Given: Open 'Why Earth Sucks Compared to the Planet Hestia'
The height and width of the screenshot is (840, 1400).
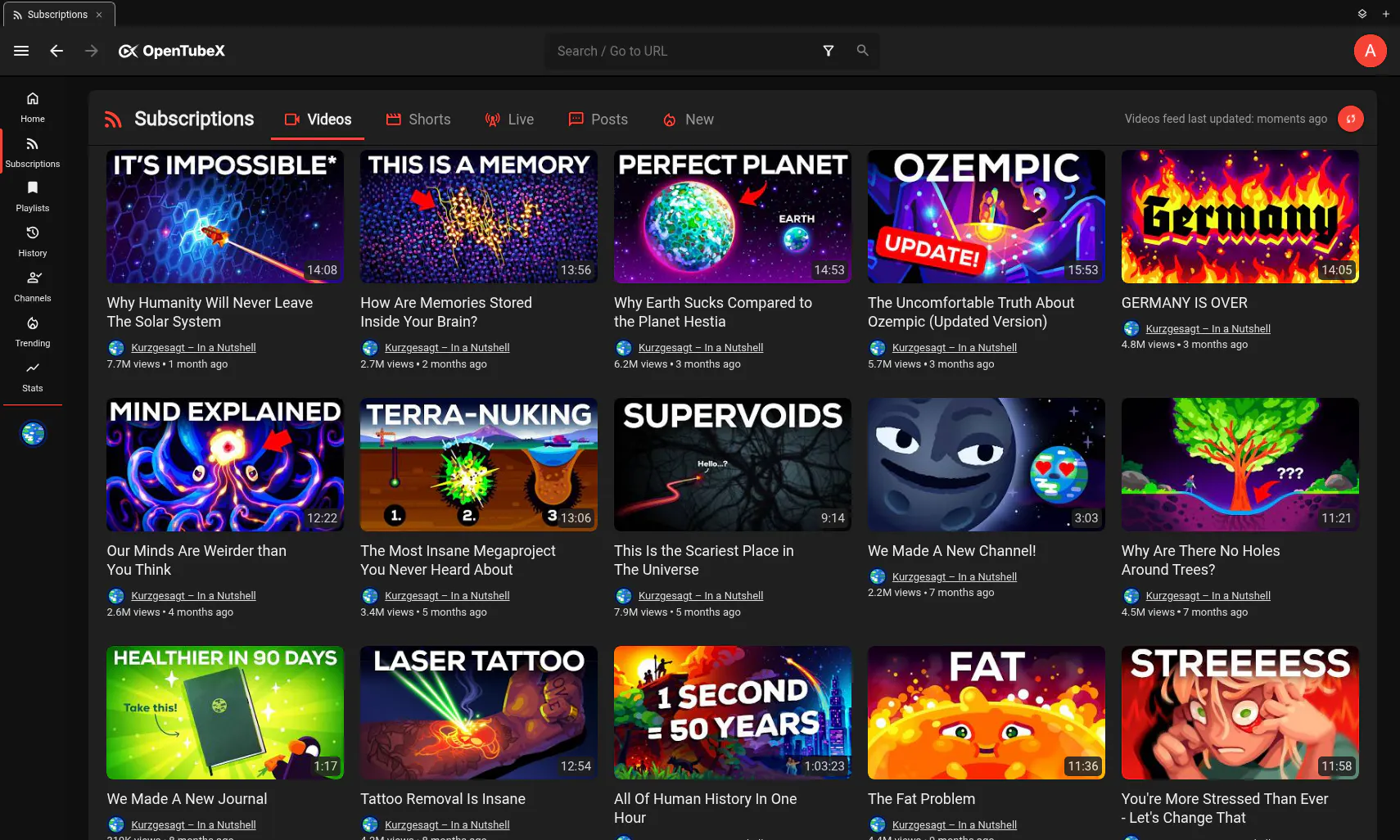Looking at the screenshot, I should (x=713, y=312).
